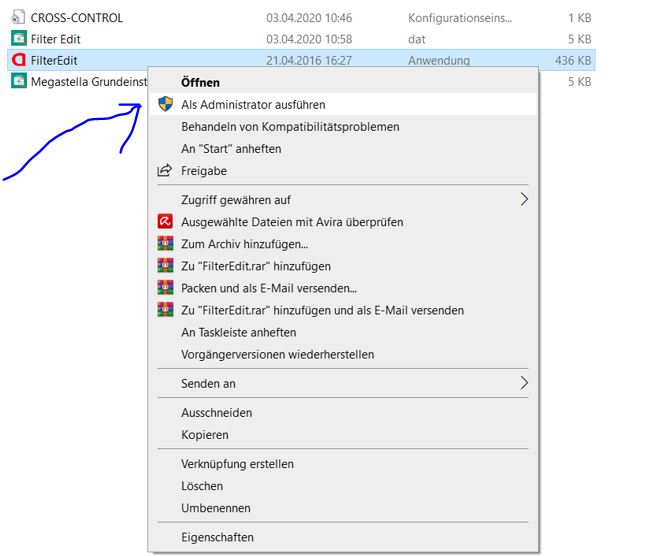Click date 03.04.2020 10:58
This screenshot has height=556, width=659.
click(309, 39)
